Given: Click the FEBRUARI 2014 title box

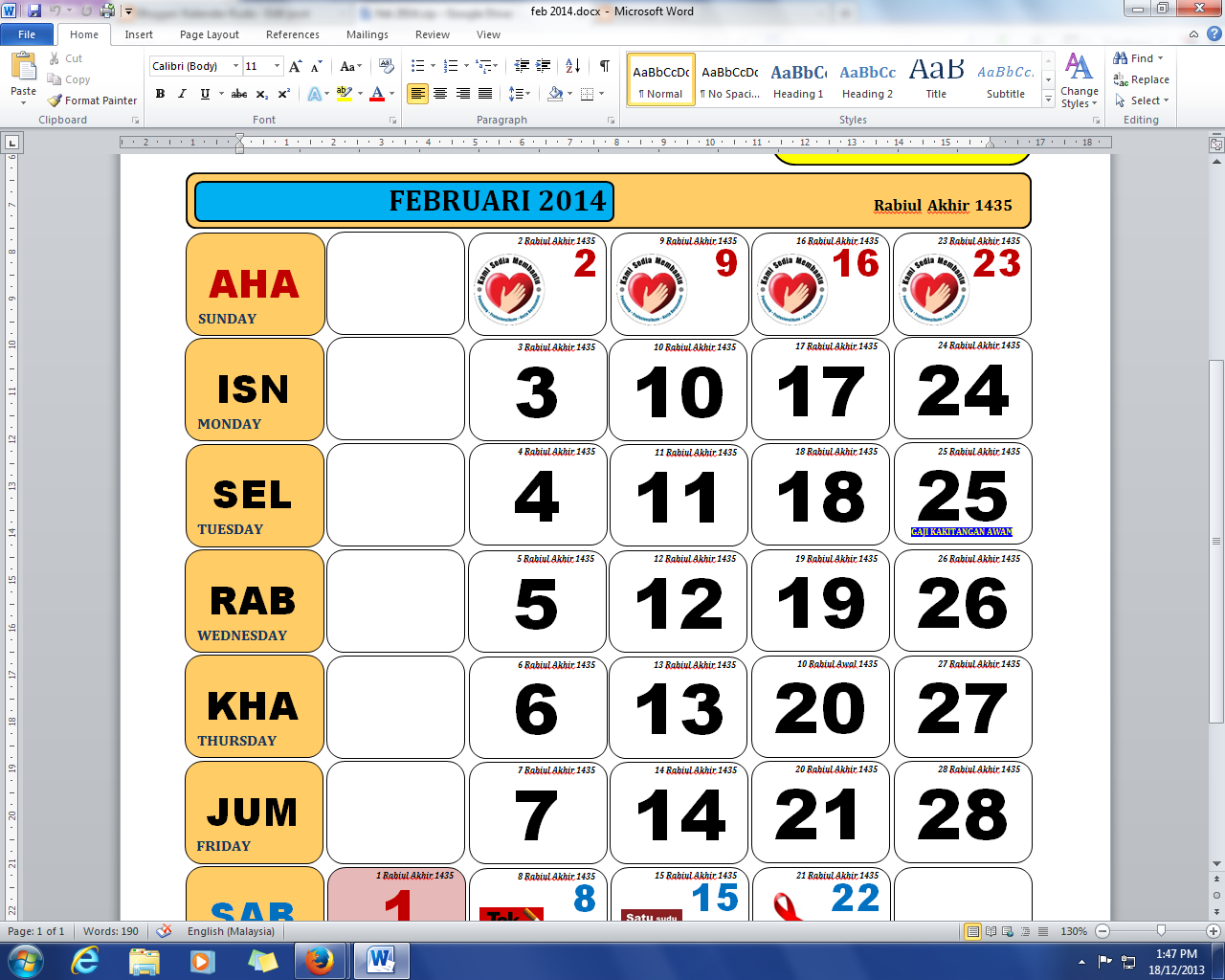Looking at the screenshot, I should tap(404, 201).
